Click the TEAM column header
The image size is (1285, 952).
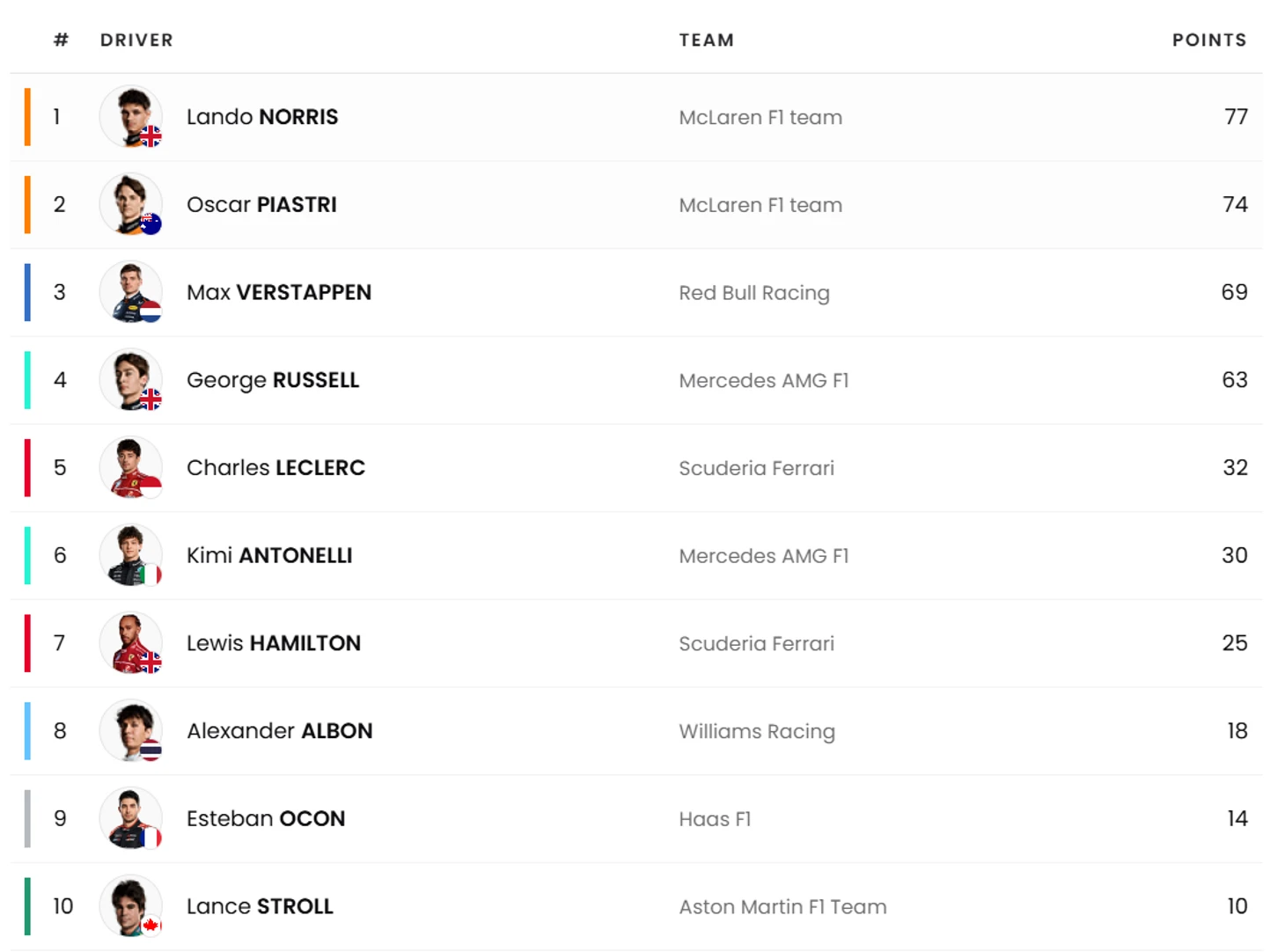(x=706, y=40)
